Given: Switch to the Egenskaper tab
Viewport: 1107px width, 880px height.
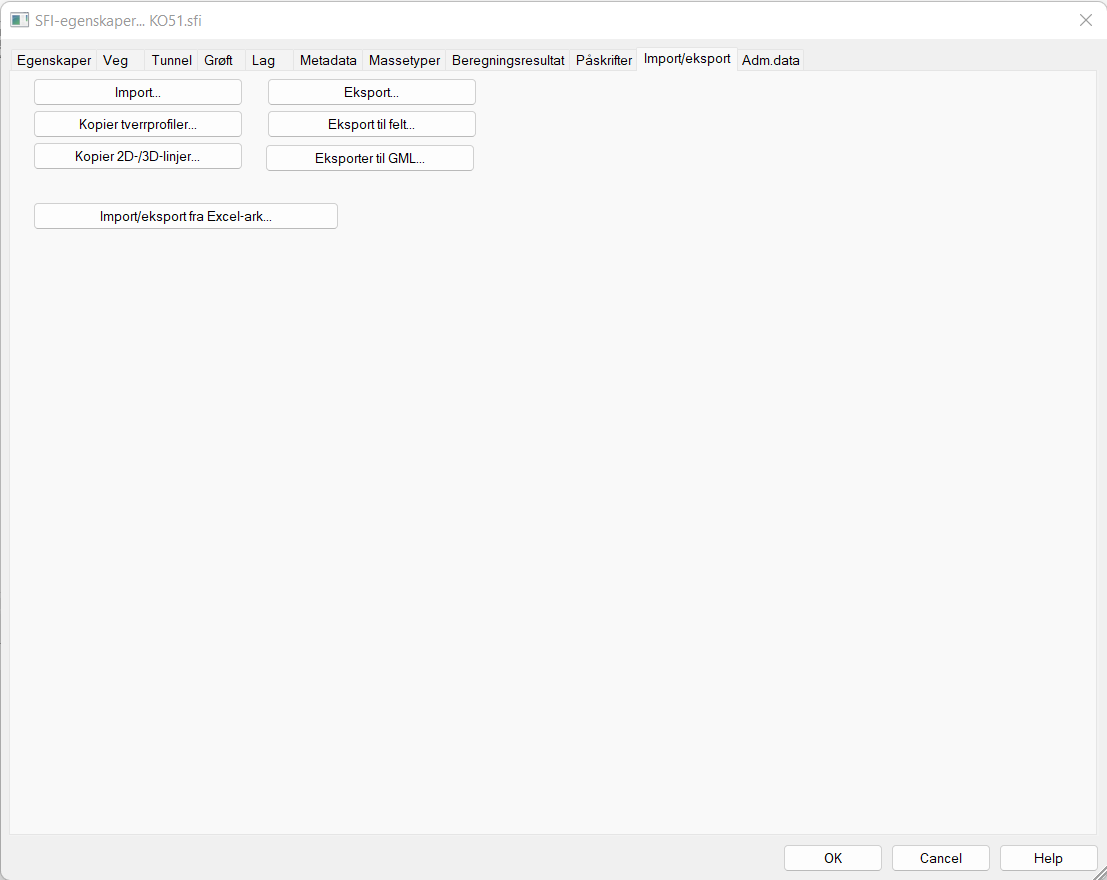Looking at the screenshot, I should pos(54,61).
